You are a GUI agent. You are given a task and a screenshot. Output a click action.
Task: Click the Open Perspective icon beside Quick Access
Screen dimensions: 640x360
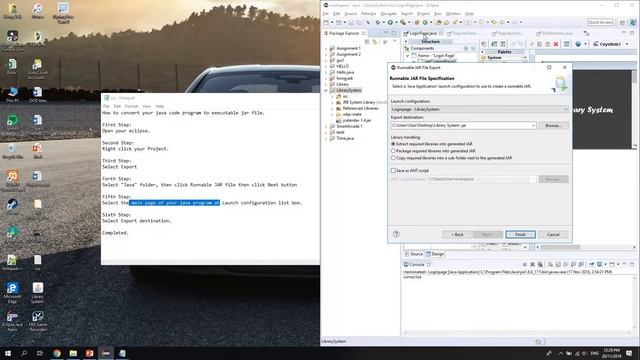pos(622,22)
